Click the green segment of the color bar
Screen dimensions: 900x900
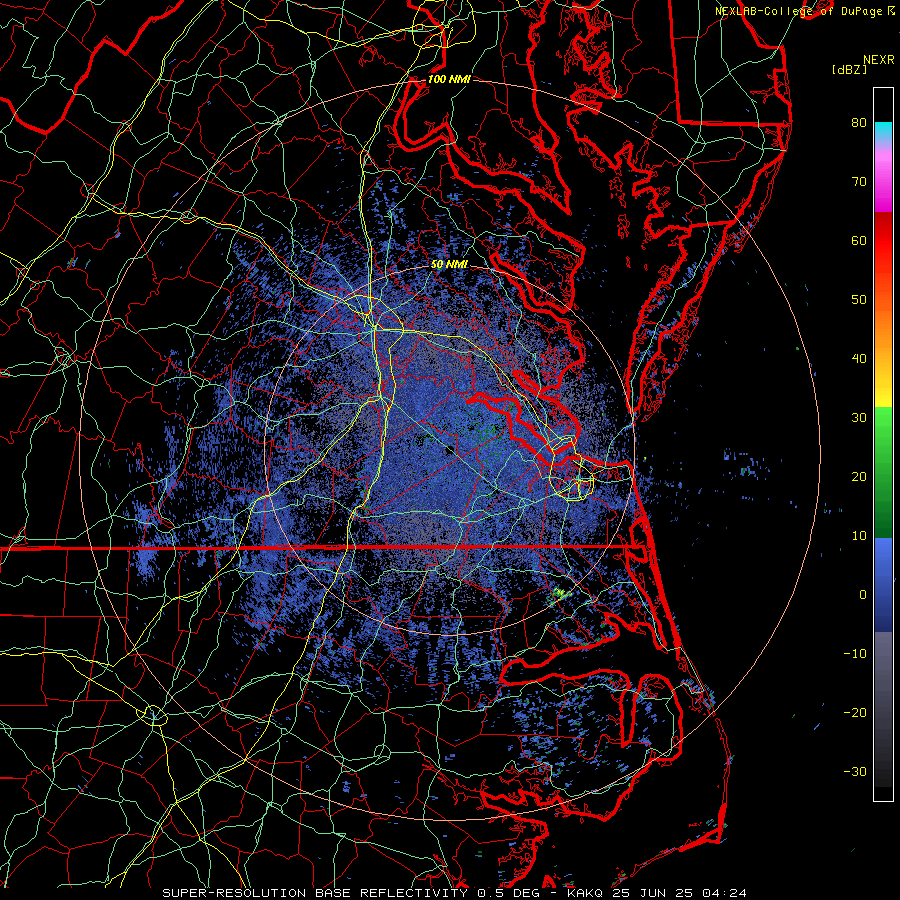(883, 472)
